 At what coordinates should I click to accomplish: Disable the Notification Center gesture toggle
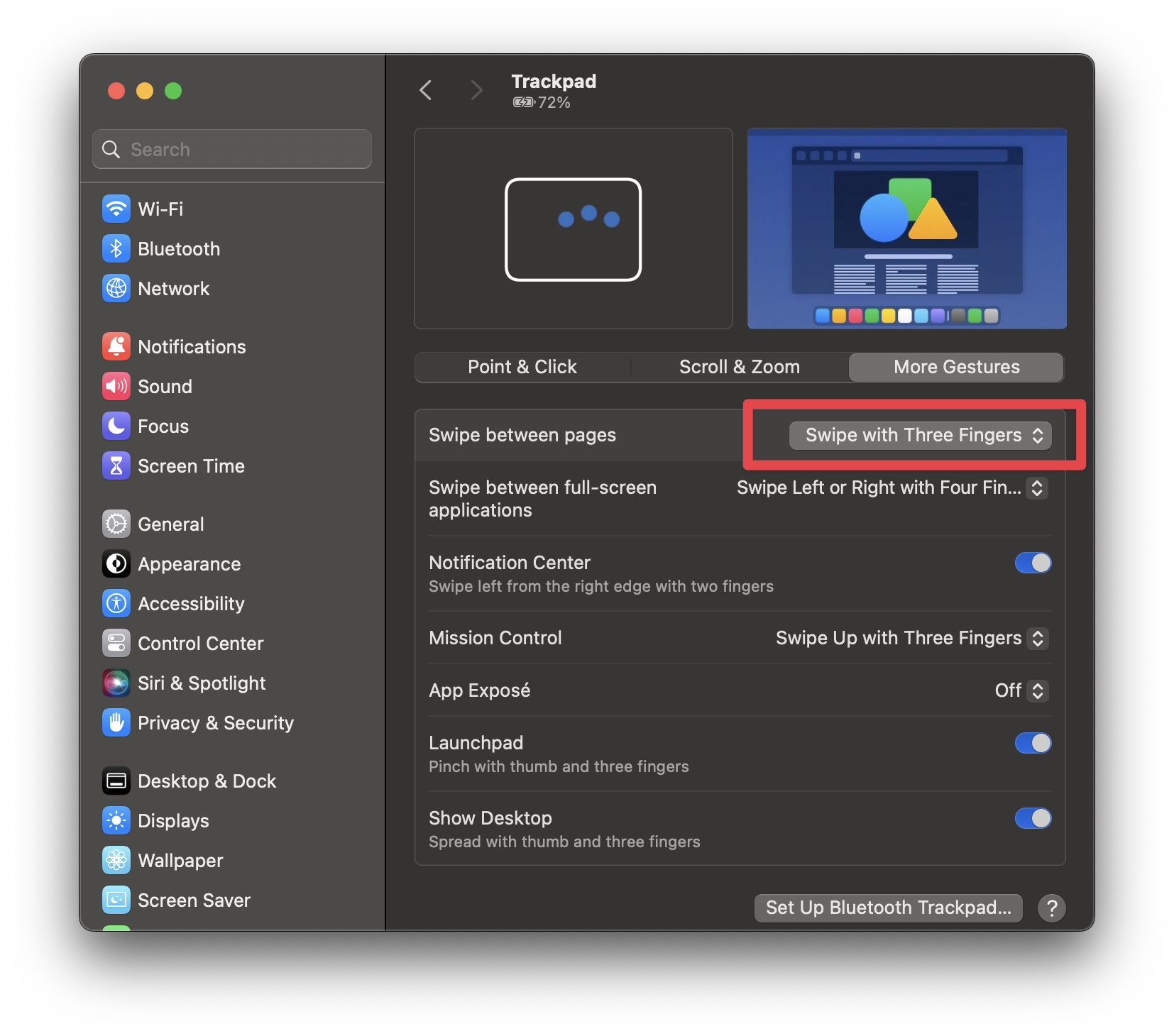(1033, 563)
